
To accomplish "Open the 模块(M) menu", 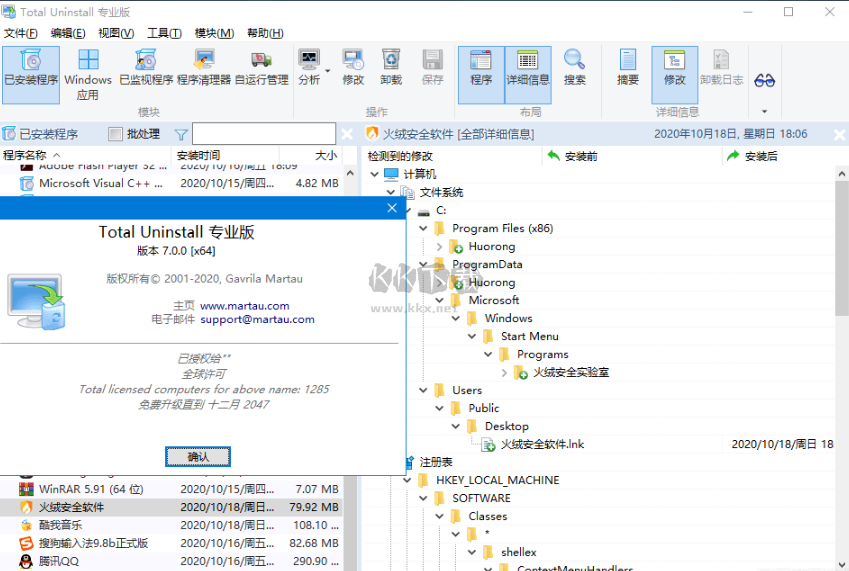I will pyautogui.click(x=214, y=33).
